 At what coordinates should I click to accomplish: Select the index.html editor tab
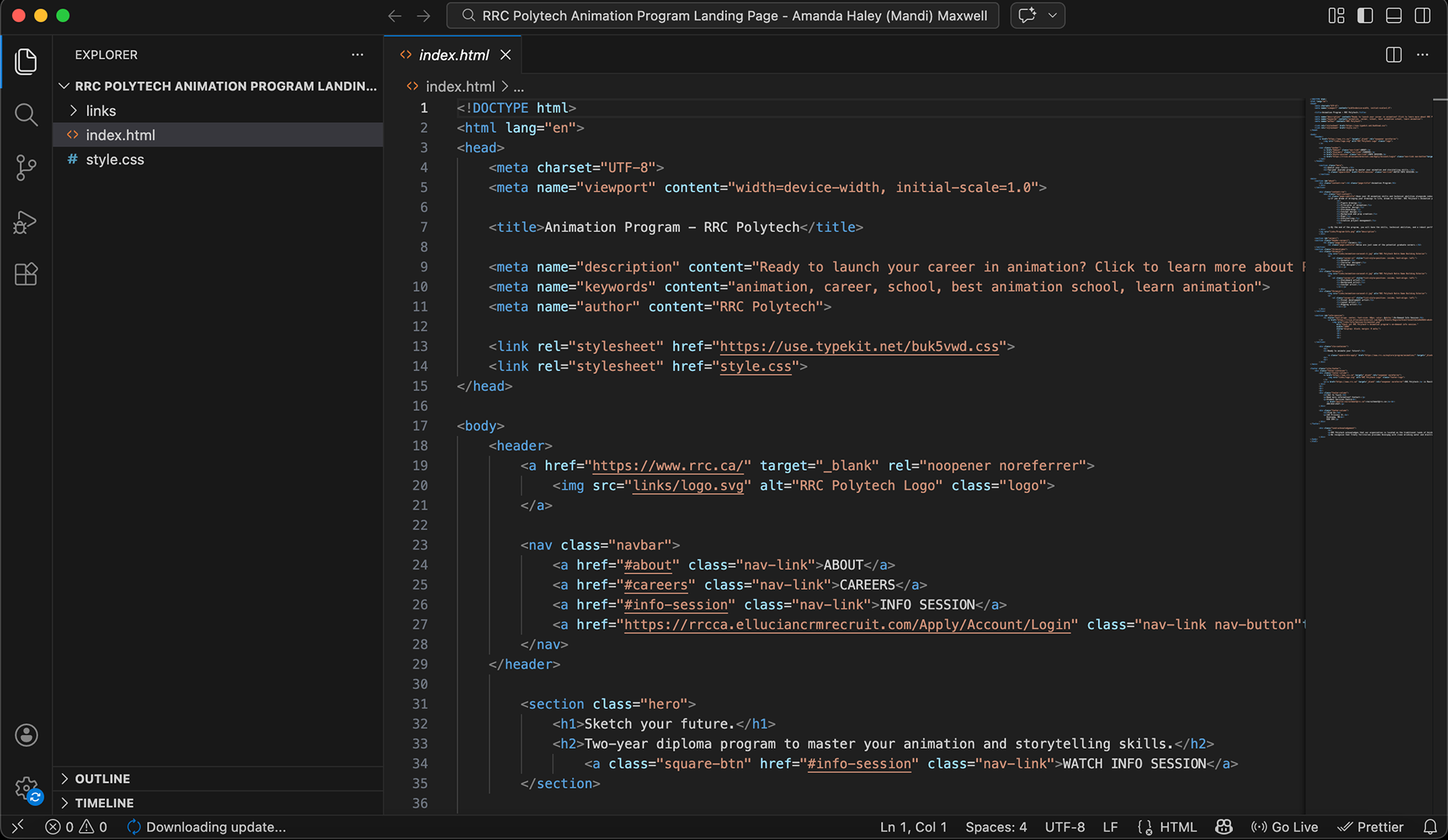pos(453,55)
